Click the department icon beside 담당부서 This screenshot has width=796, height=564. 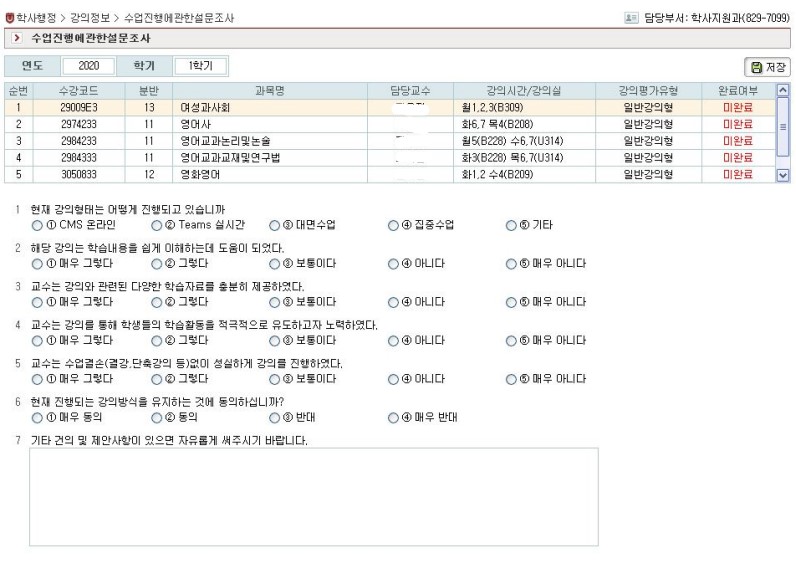pyautogui.click(x=630, y=18)
